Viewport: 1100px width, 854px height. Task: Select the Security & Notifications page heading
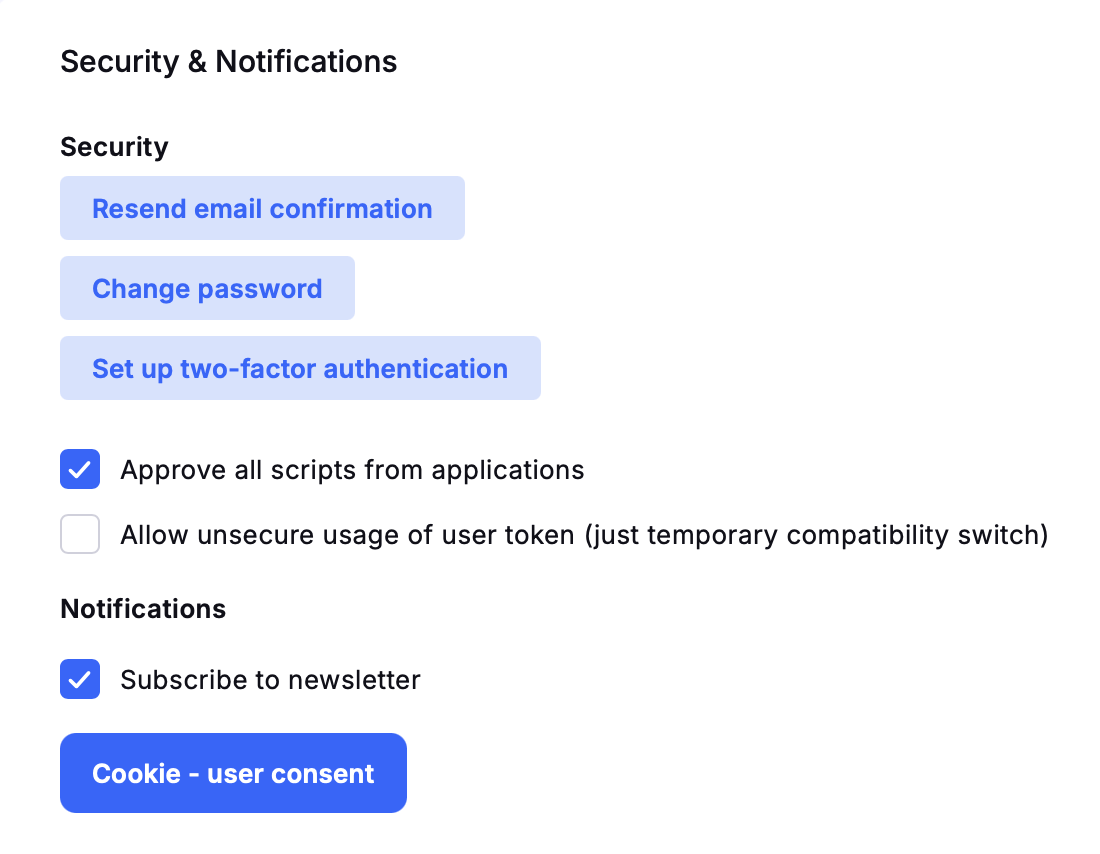[x=229, y=62]
